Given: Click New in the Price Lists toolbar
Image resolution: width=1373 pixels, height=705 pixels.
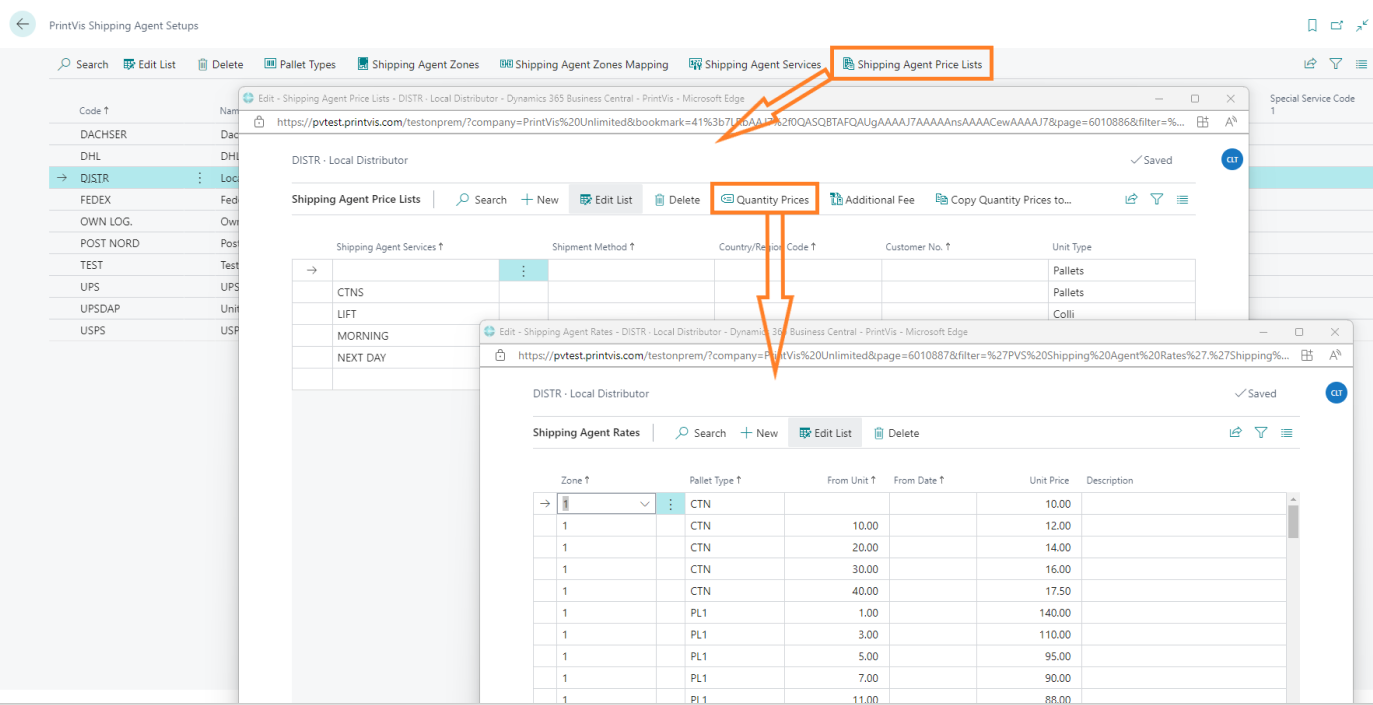Looking at the screenshot, I should tap(540, 200).
